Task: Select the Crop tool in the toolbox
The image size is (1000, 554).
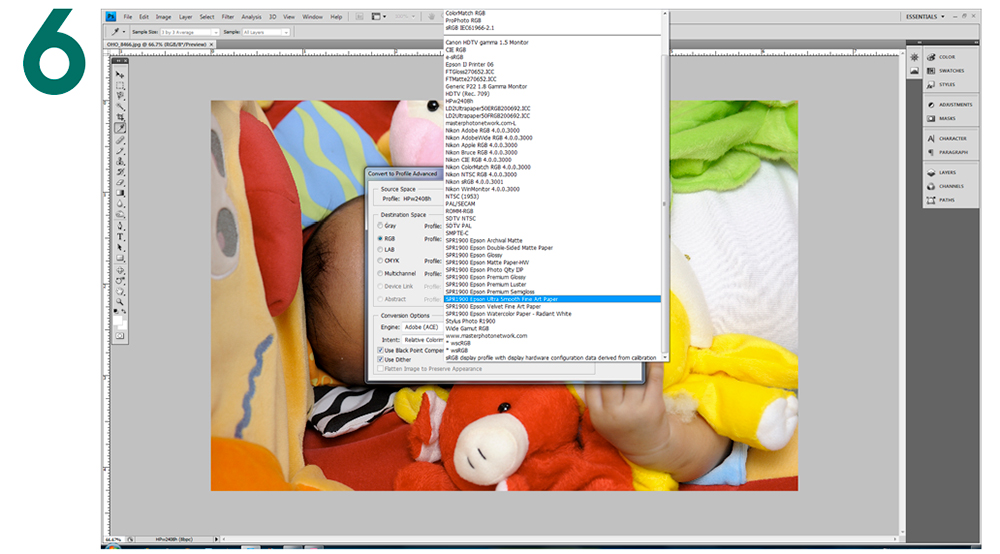Action: 120,118
